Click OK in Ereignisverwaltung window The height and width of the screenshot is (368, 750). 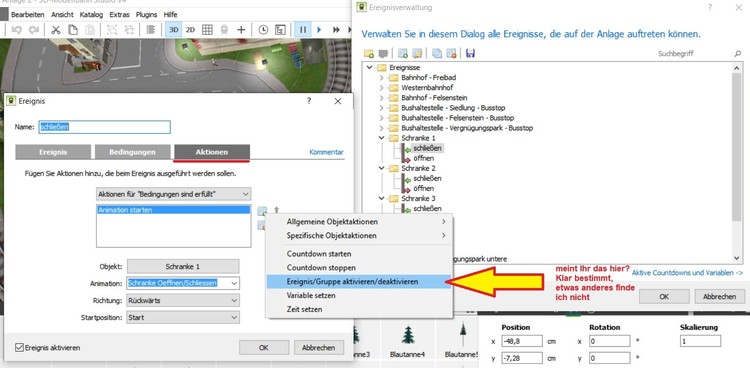coord(664,296)
